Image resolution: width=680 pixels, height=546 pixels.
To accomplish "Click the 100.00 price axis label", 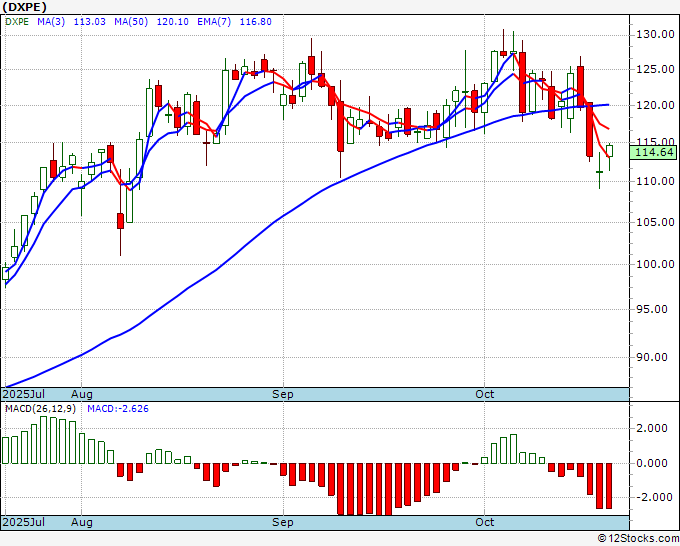I will 655,264.
